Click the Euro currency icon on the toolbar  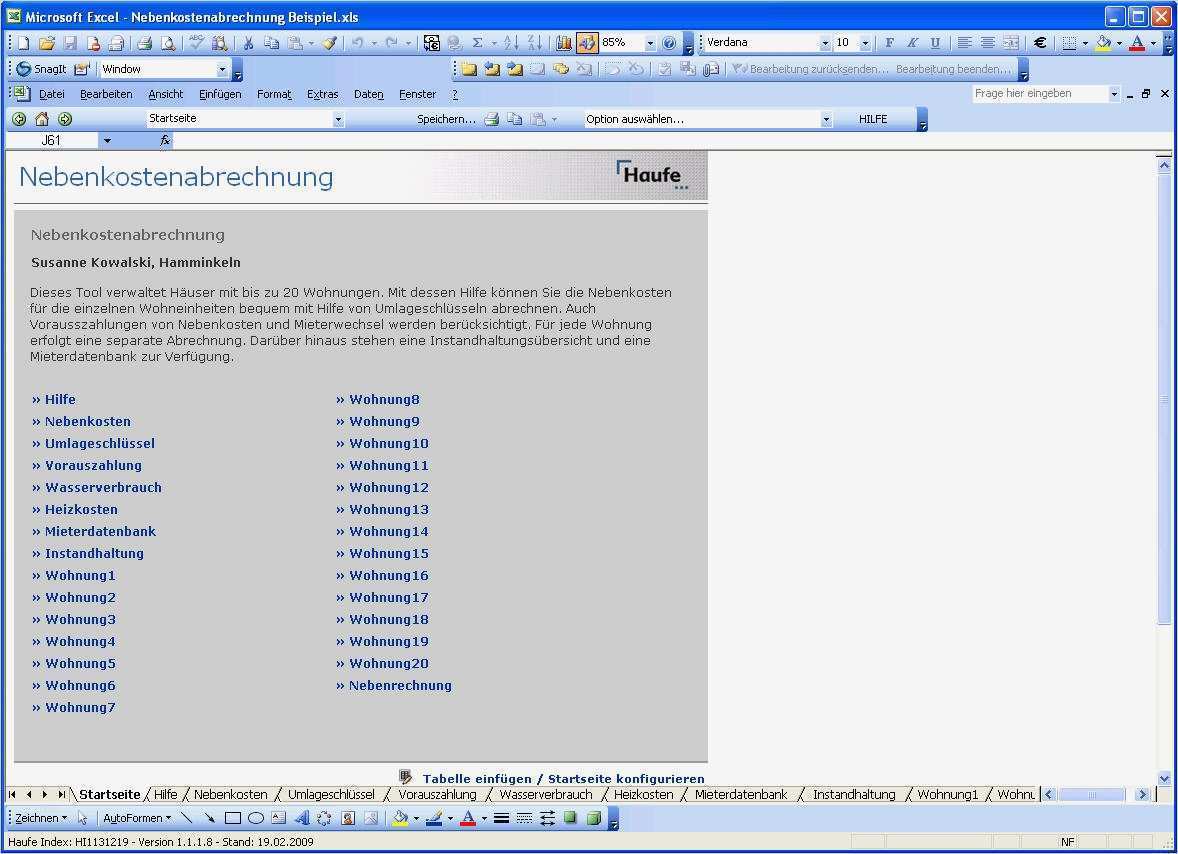(1039, 42)
